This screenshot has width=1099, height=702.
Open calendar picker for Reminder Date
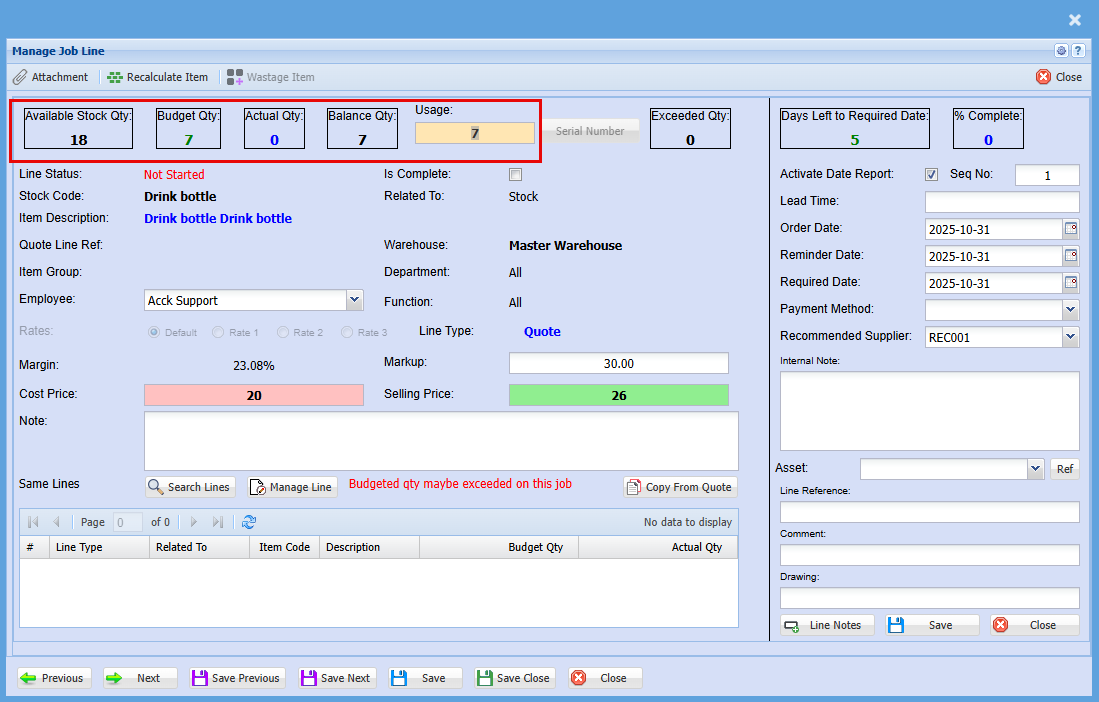pos(1071,256)
